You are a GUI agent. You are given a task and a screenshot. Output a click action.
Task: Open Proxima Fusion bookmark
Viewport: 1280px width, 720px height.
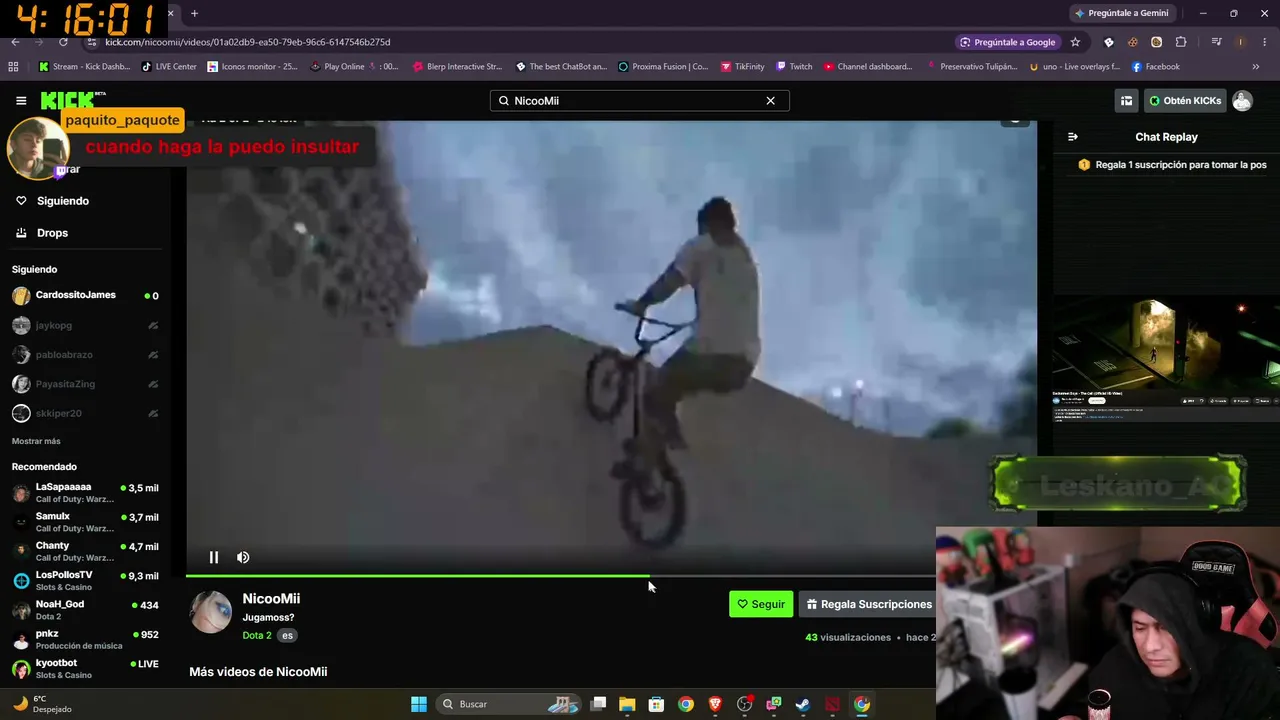(x=663, y=67)
